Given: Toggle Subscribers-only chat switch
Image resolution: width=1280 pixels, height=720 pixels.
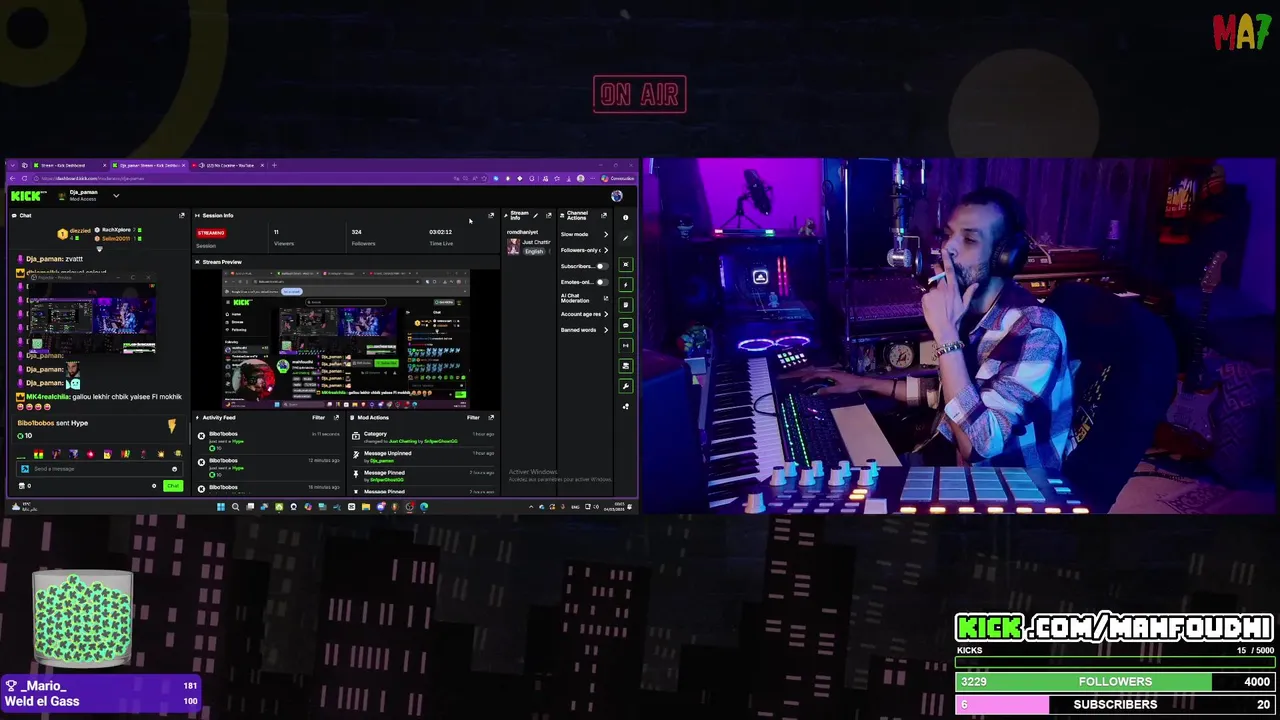Looking at the screenshot, I should tap(602, 266).
